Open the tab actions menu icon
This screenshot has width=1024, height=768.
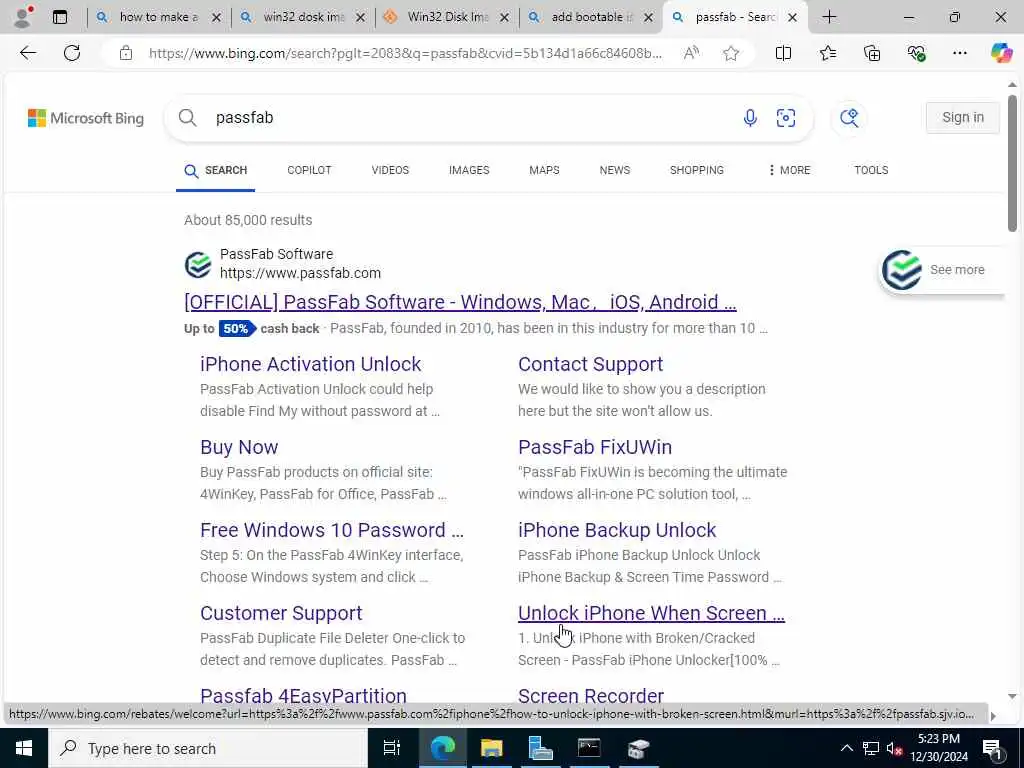pyautogui.click(x=60, y=18)
